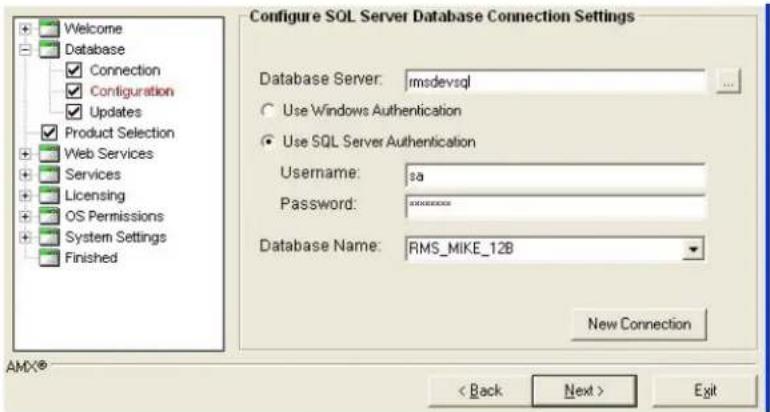This screenshot has height=412, width=770.
Task: Select the Finished tree item
Action: click(91, 258)
